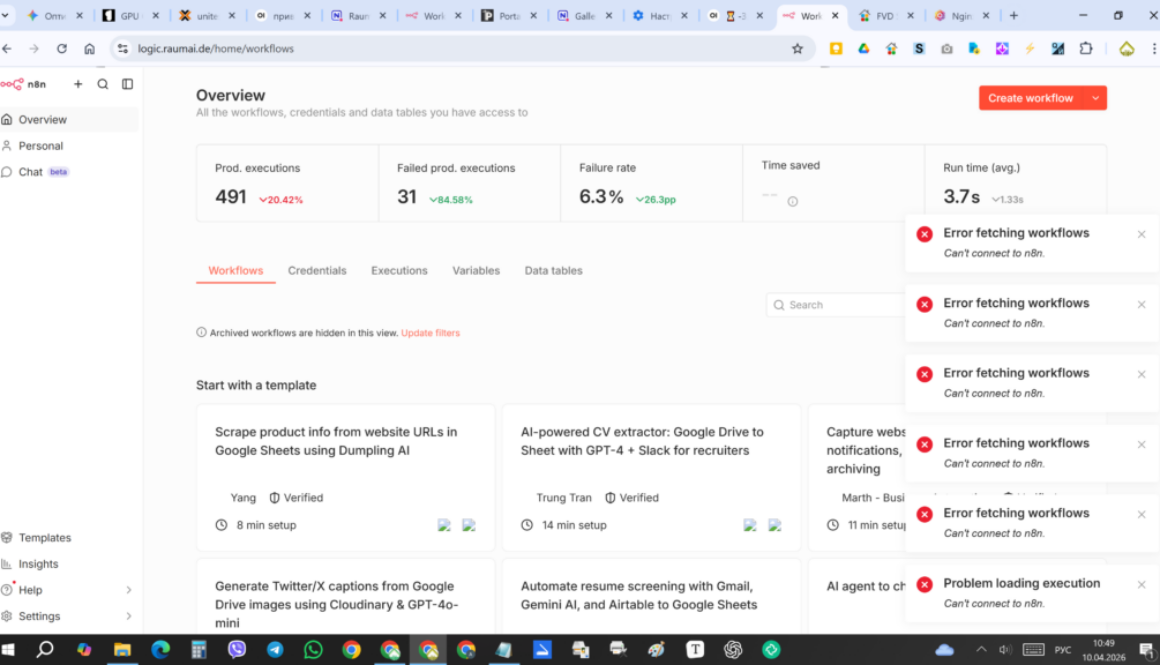Click the Create workflow button
The width and height of the screenshot is (1160, 665).
(1031, 98)
